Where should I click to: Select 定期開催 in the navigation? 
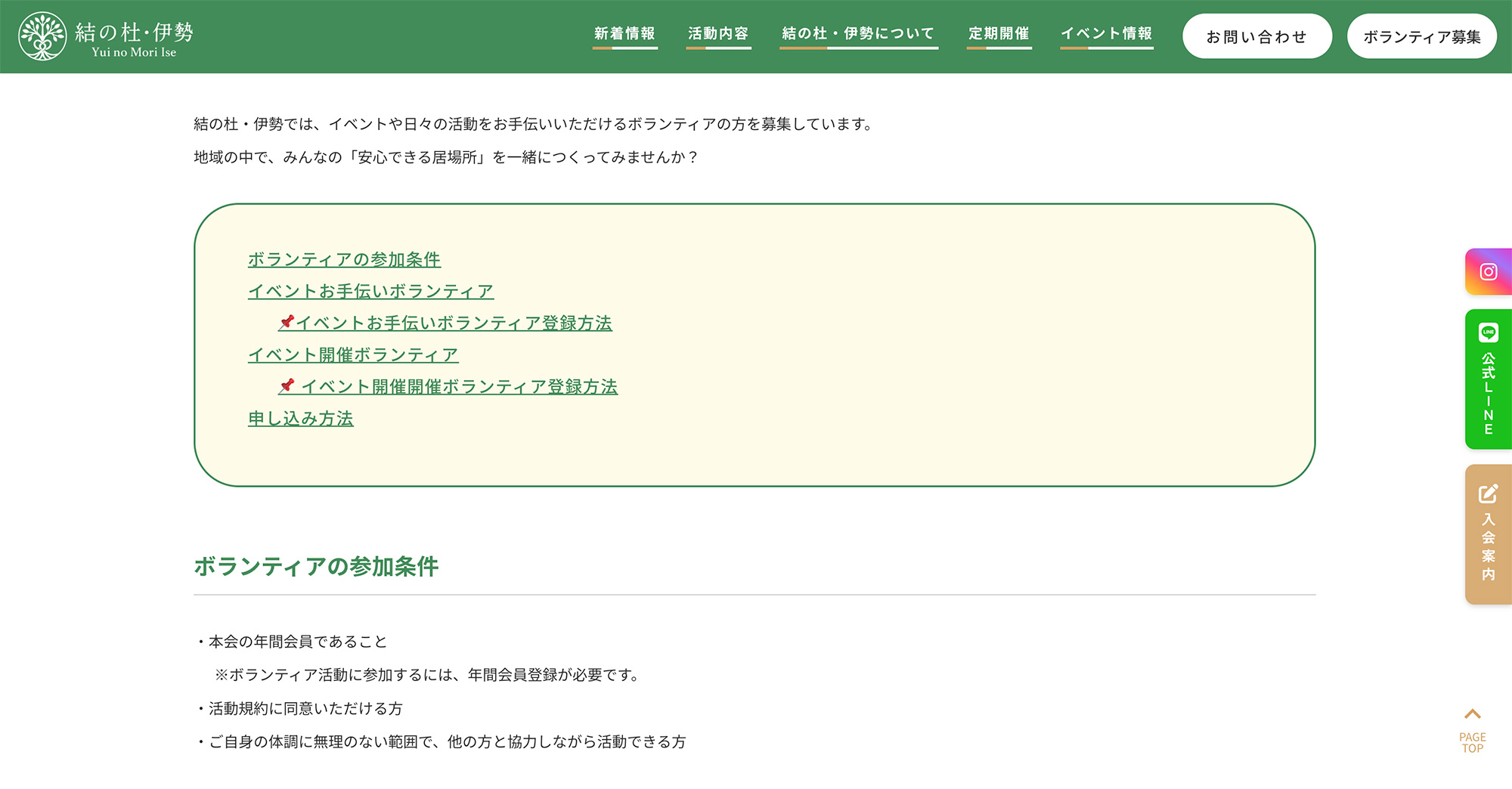(999, 34)
